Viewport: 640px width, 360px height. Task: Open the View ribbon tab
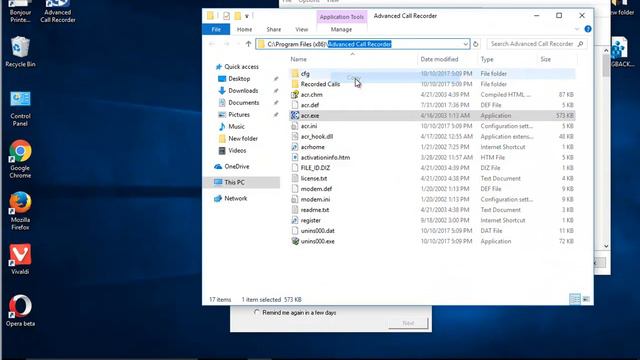(x=302, y=29)
